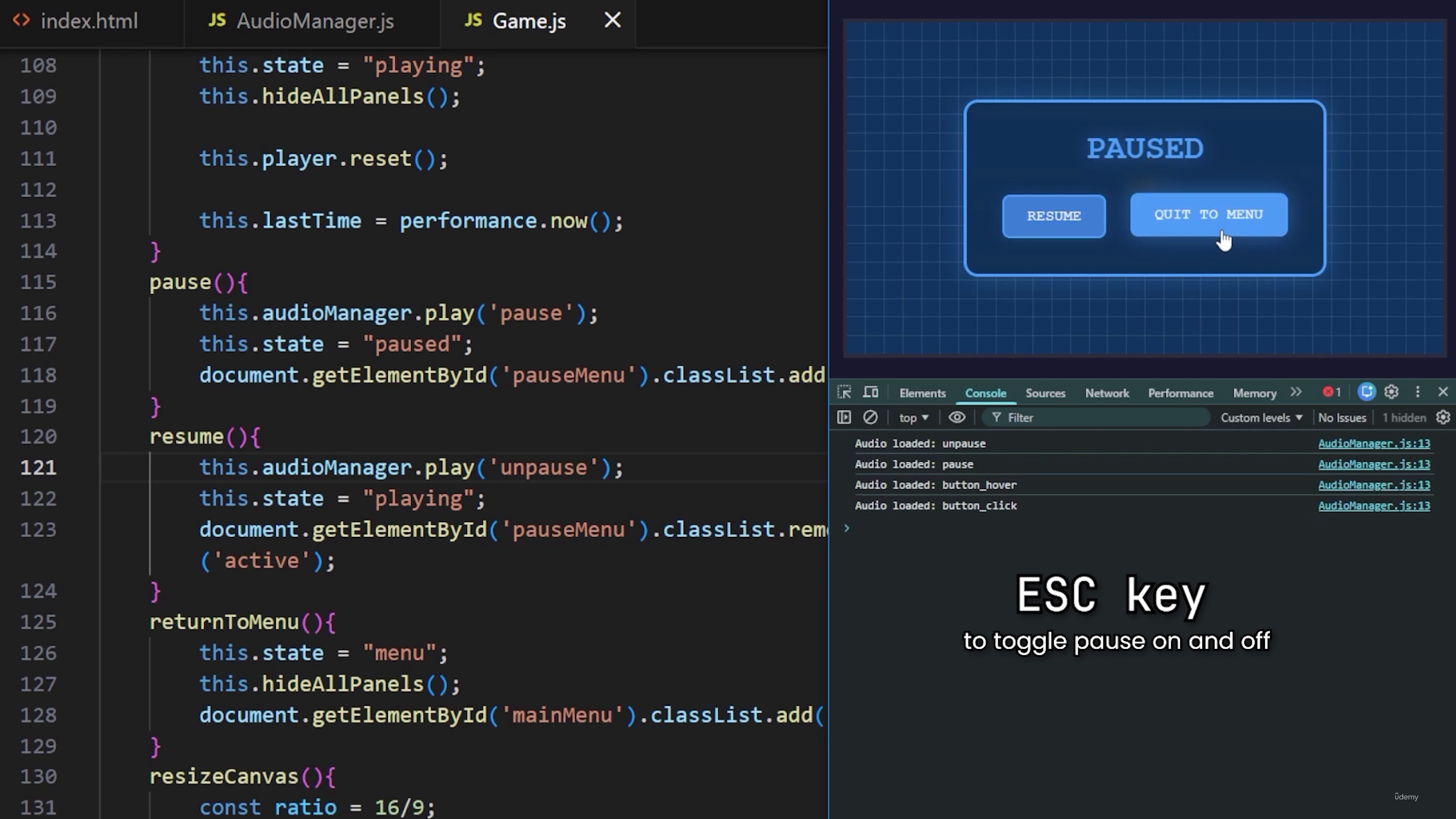Click the AI assistance icon in DevTools
Viewport: 1456px width, 819px height.
click(x=1366, y=392)
